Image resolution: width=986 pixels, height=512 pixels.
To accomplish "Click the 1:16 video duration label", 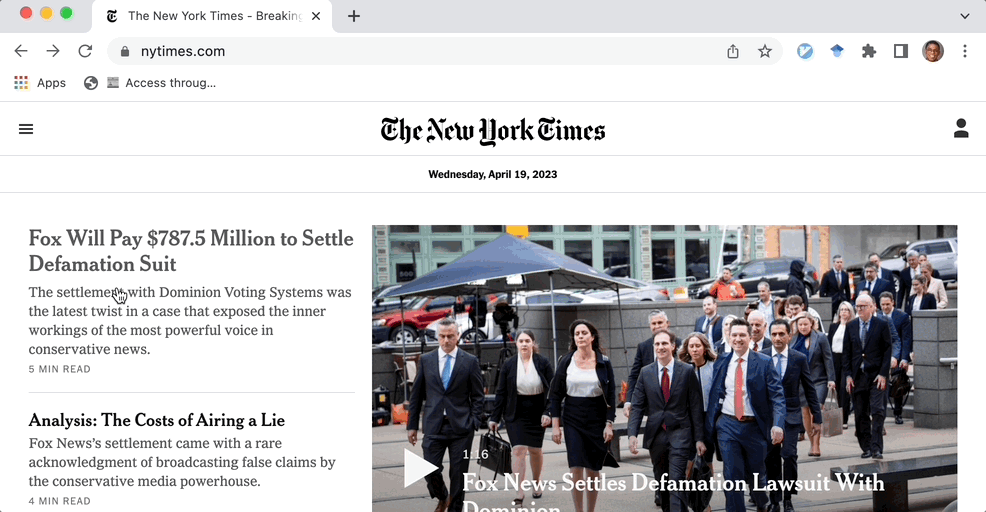I will click(475, 454).
